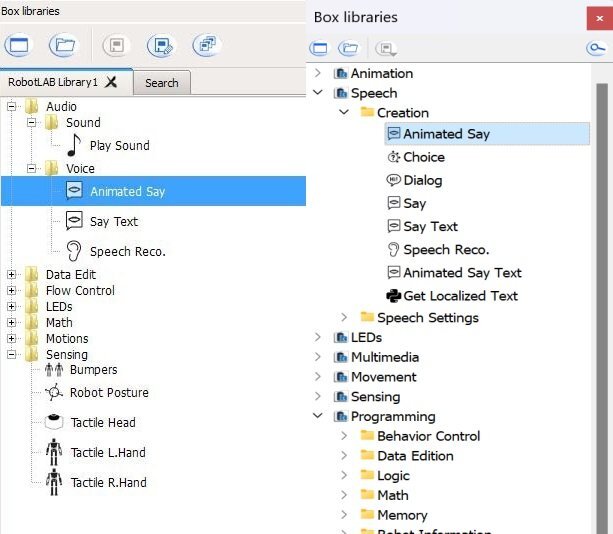Expand the Animation library group
The height and width of the screenshot is (534, 613).
tap(318, 73)
